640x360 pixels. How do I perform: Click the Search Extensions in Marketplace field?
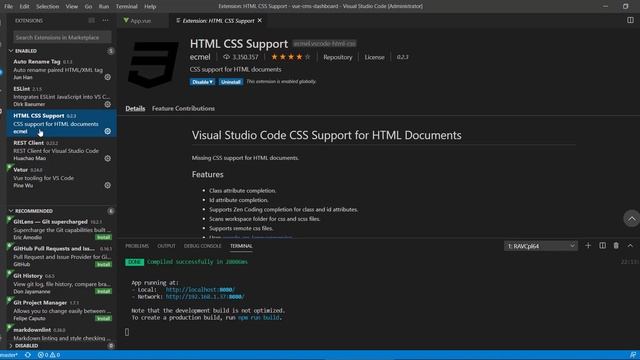pyautogui.click(x=62, y=37)
